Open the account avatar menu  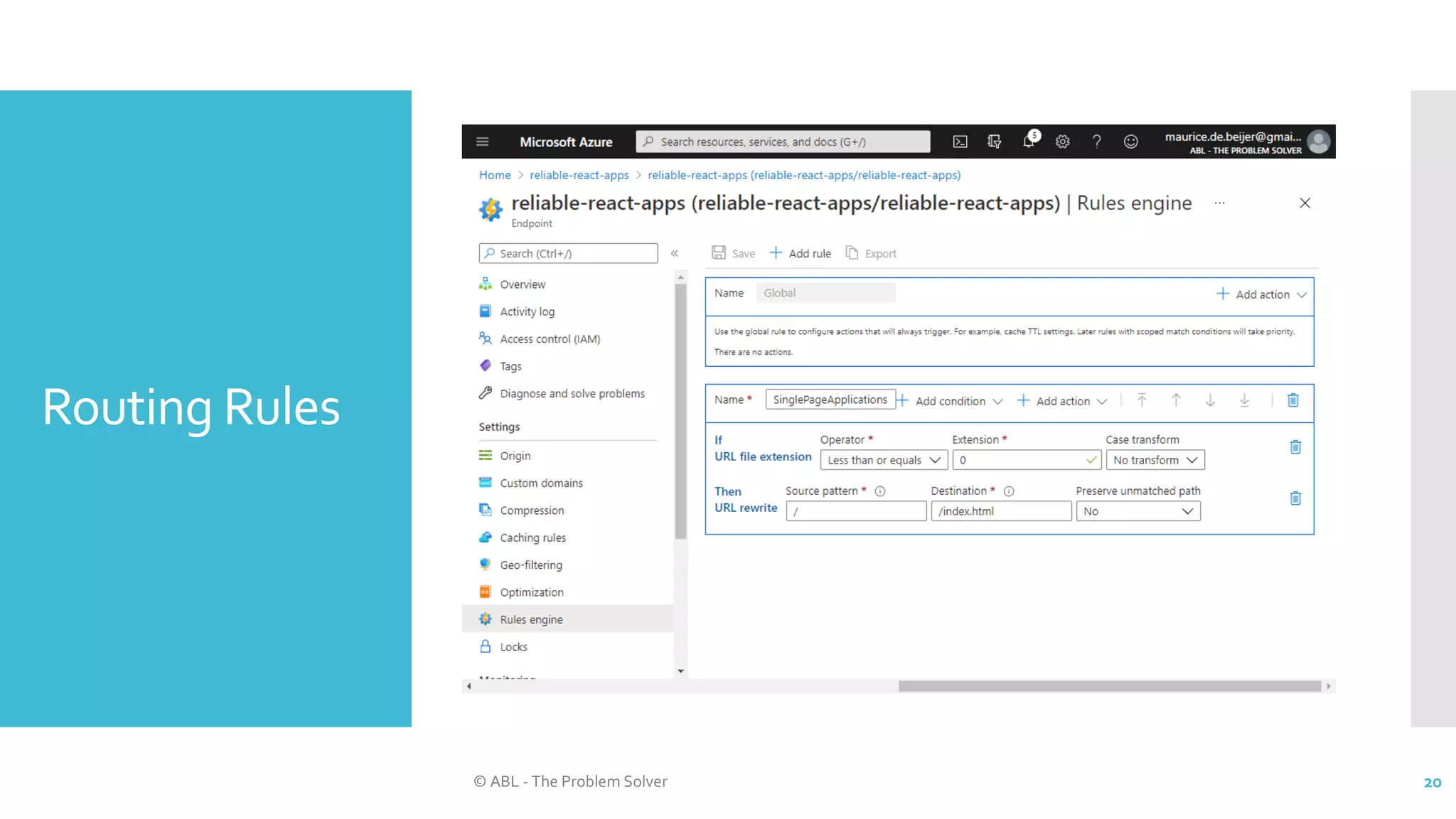1318,141
